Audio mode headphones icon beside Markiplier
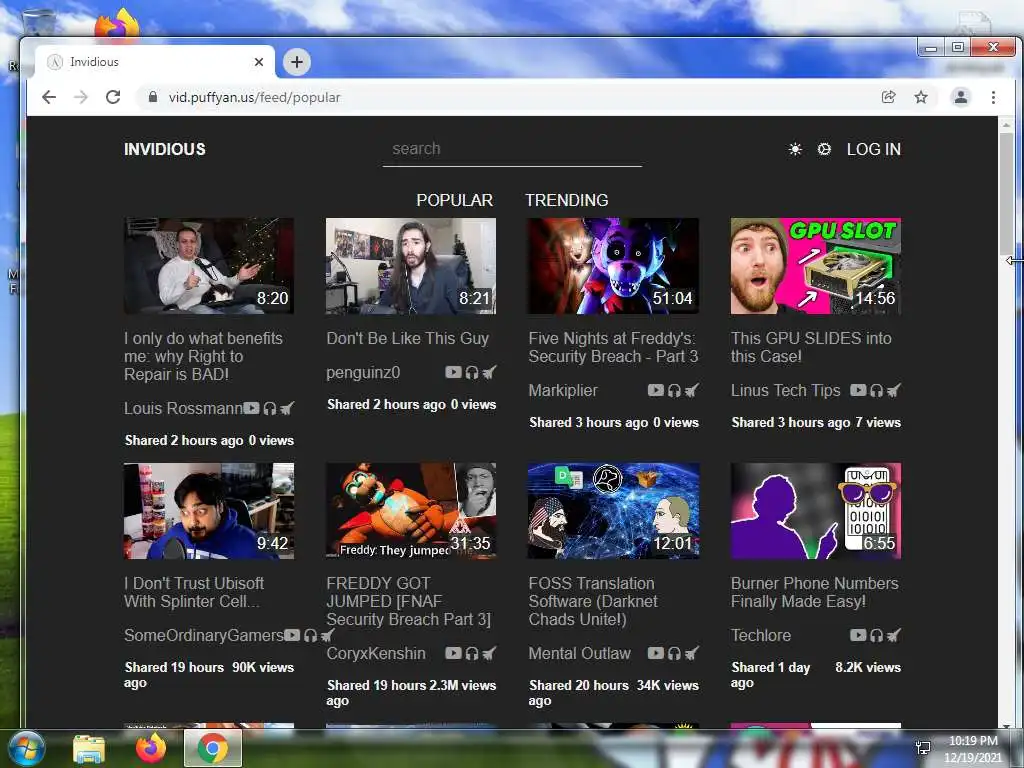 pos(674,391)
